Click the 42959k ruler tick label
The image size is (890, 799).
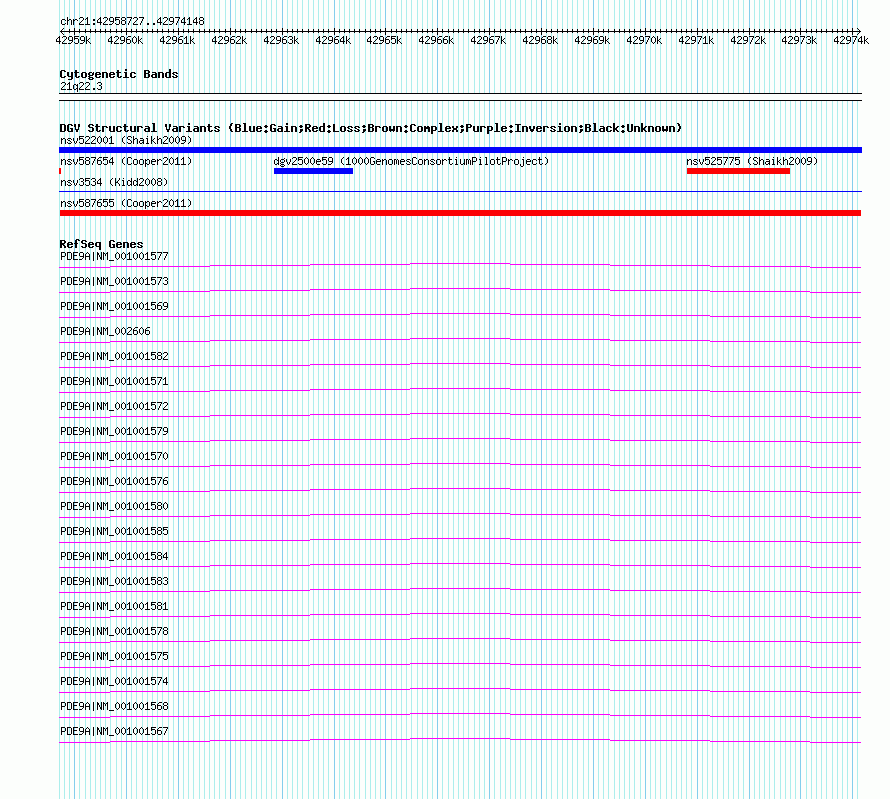[73, 40]
